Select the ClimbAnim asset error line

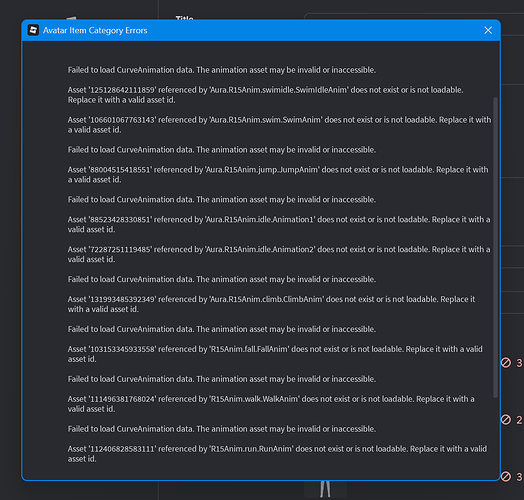271,304
